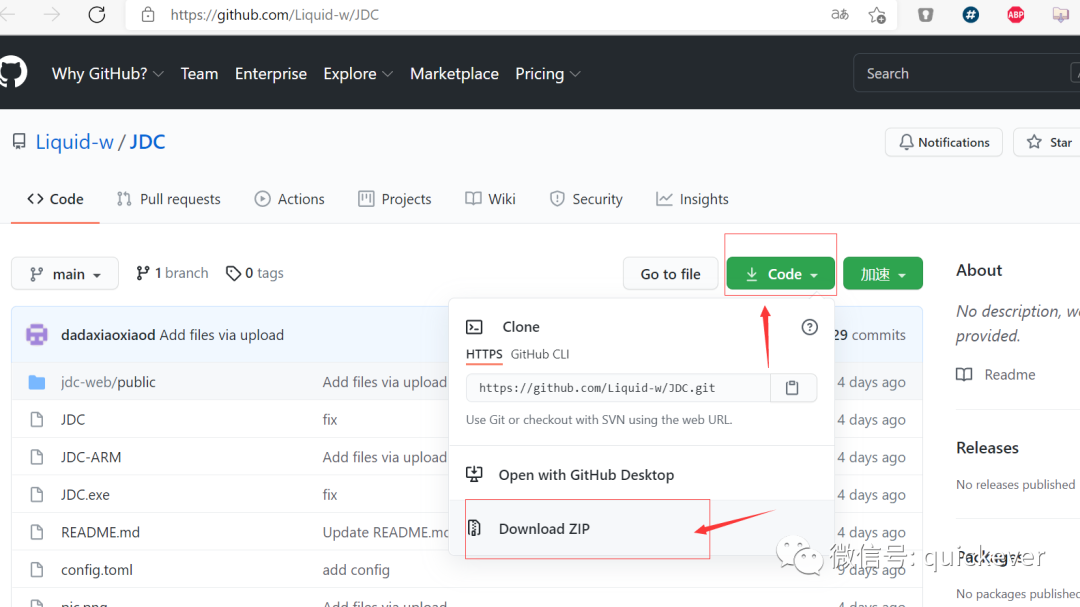Click the zip file icon beside Download ZIP
This screenshot has width=1080, height=607.
click(x=474, y=528)
